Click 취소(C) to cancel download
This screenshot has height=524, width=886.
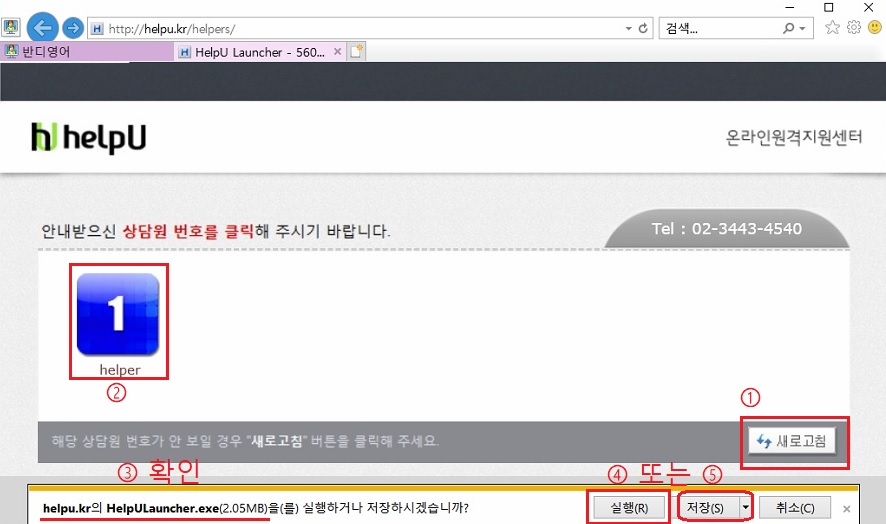tap(795, 508)
